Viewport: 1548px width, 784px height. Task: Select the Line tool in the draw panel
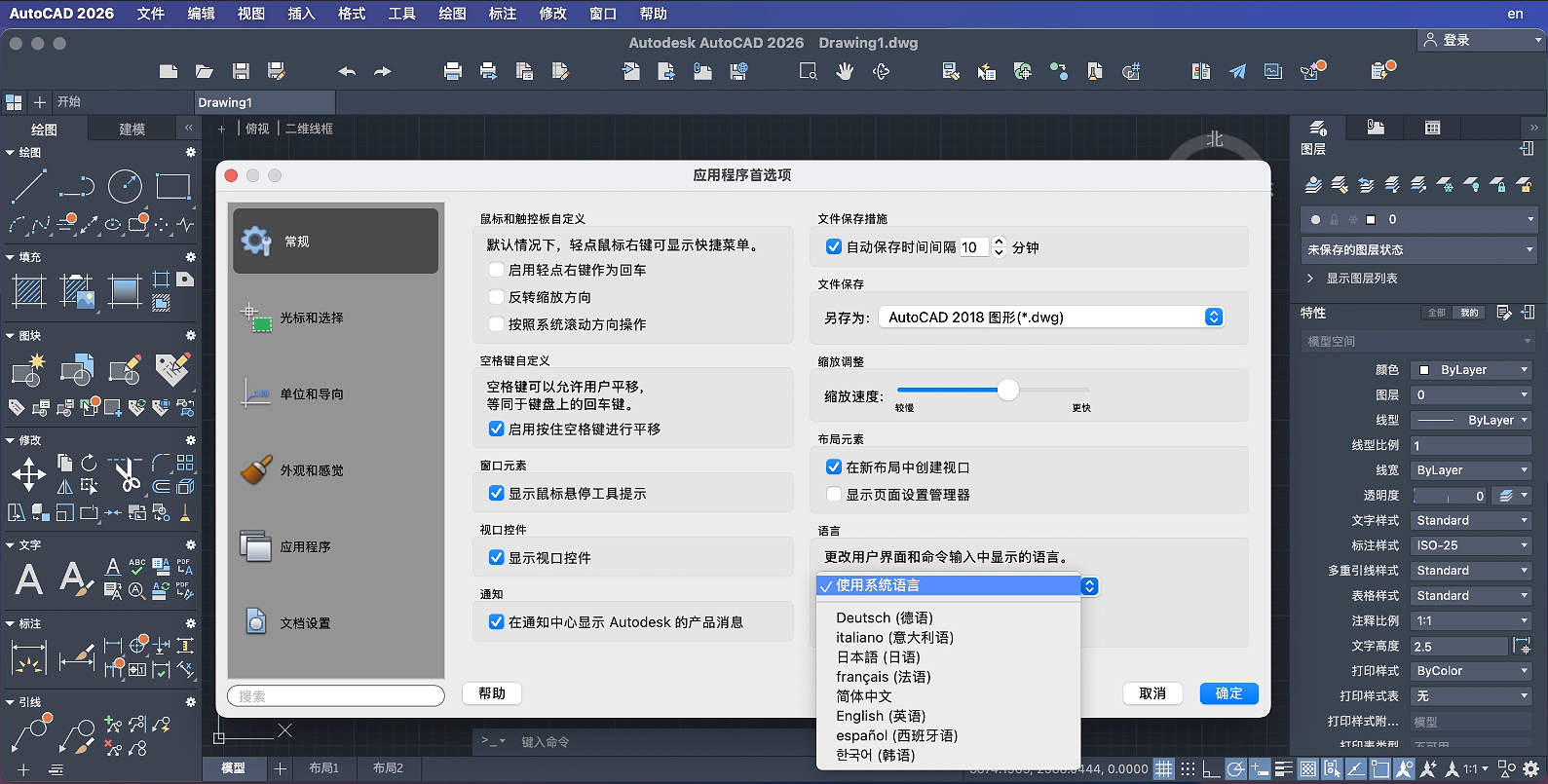[28, 186]
